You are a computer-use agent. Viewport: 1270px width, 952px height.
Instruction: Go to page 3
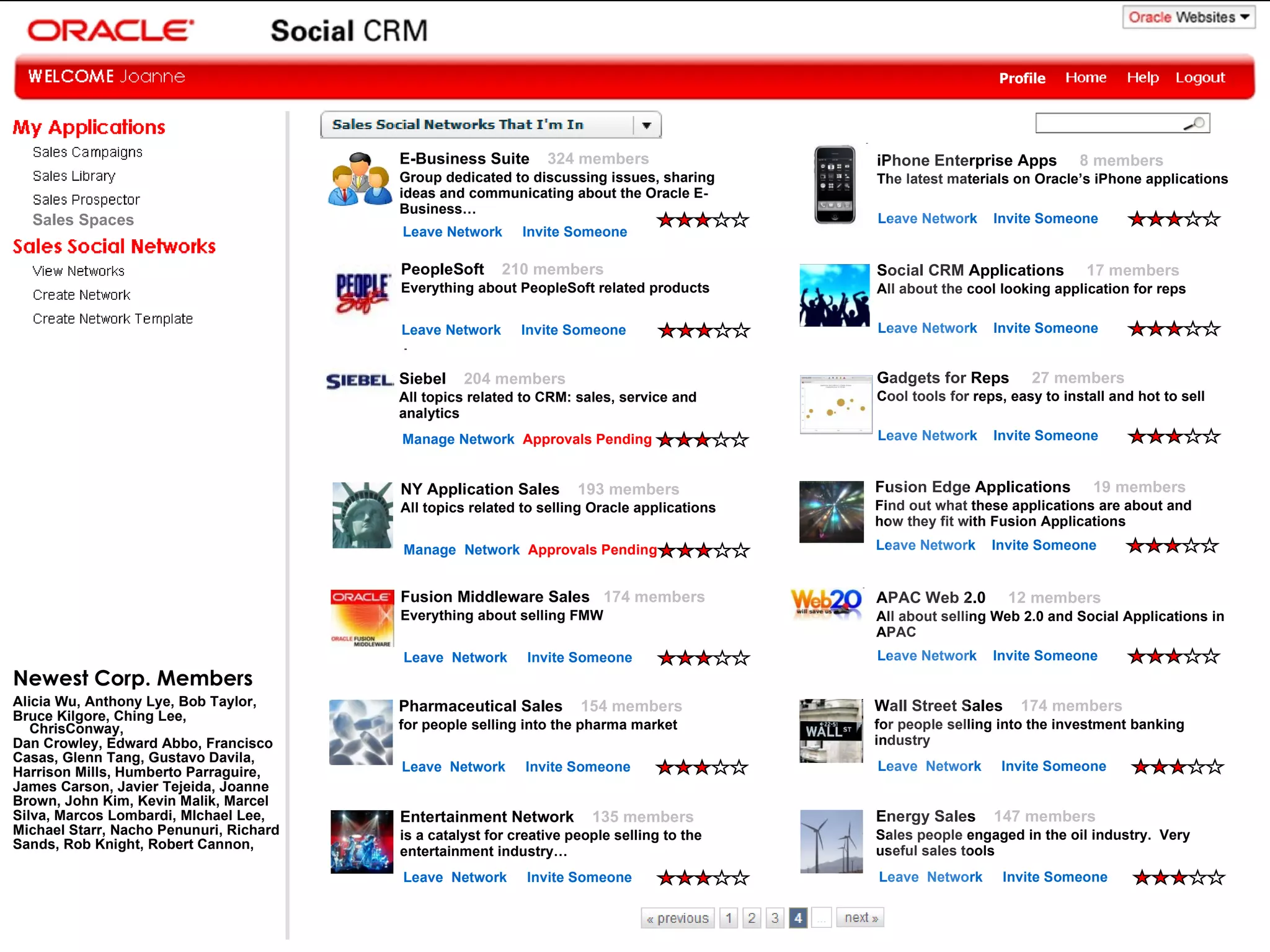775,918
